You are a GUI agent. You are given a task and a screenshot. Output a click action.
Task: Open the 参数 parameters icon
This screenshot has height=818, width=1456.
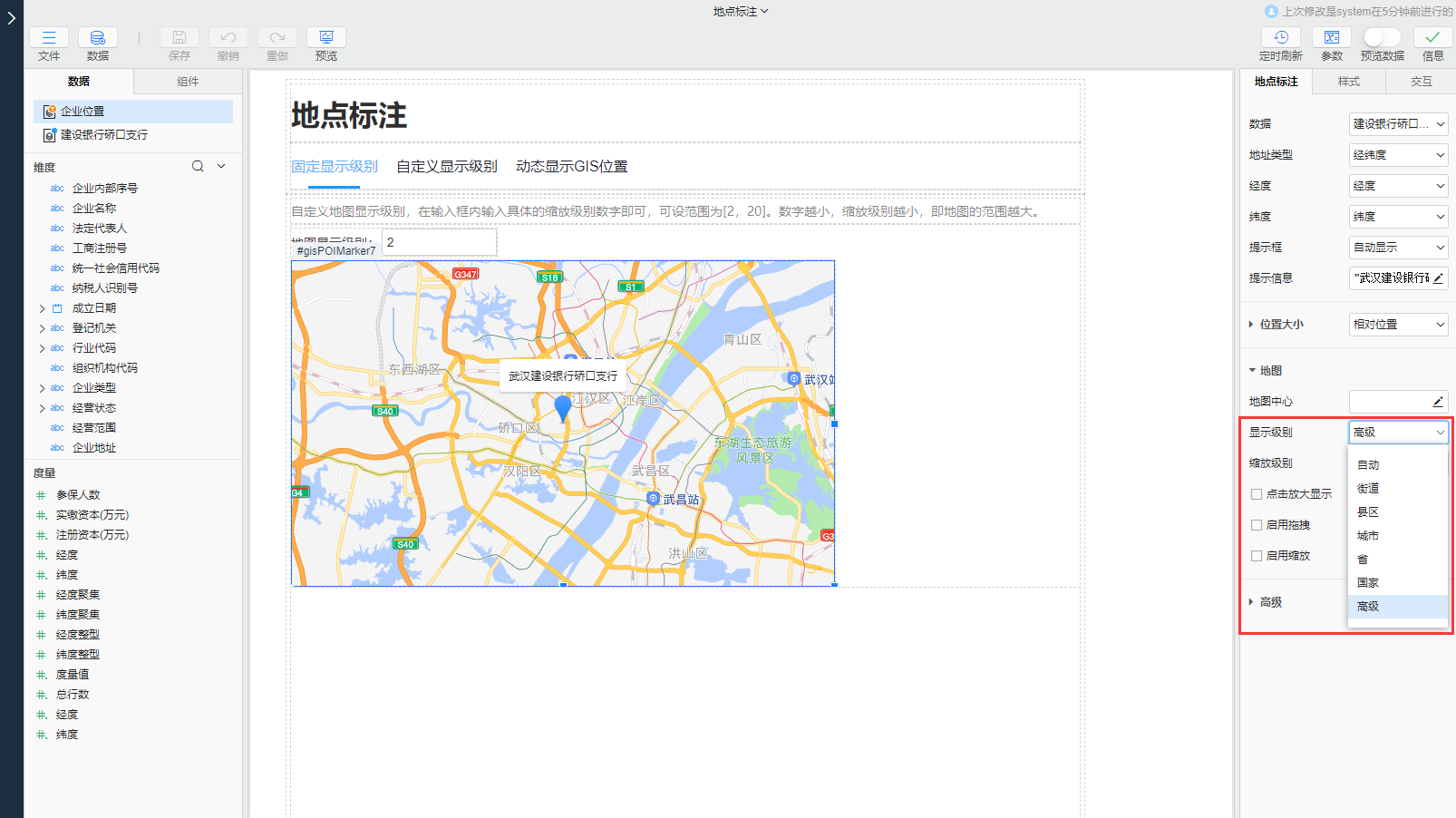tap(1332, 37)
